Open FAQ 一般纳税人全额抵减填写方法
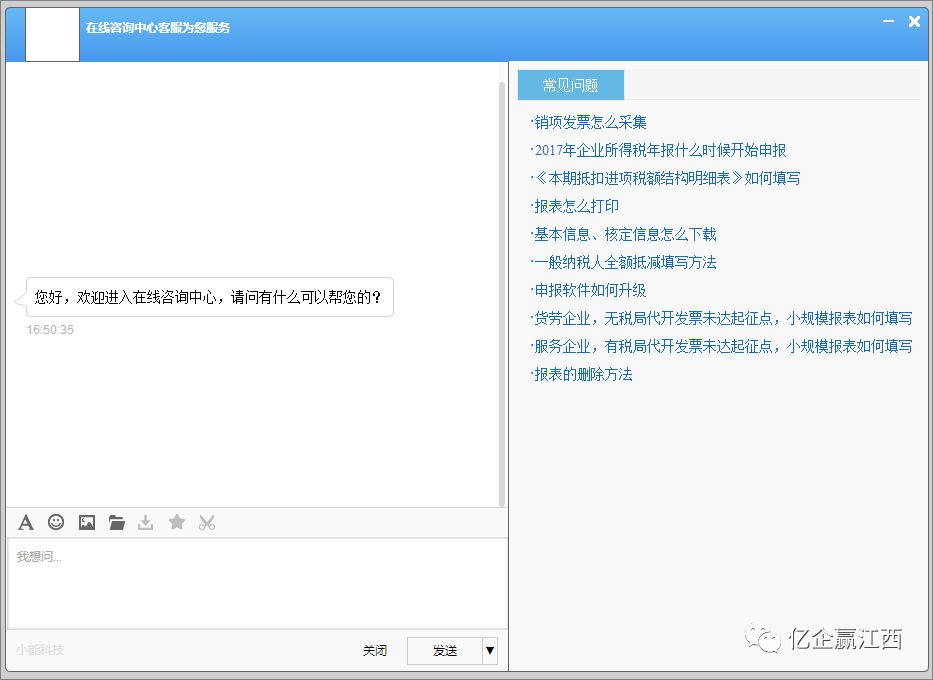The width and height of the screenshot is (933, 680). pyautogui.click(x=624, y=262)
